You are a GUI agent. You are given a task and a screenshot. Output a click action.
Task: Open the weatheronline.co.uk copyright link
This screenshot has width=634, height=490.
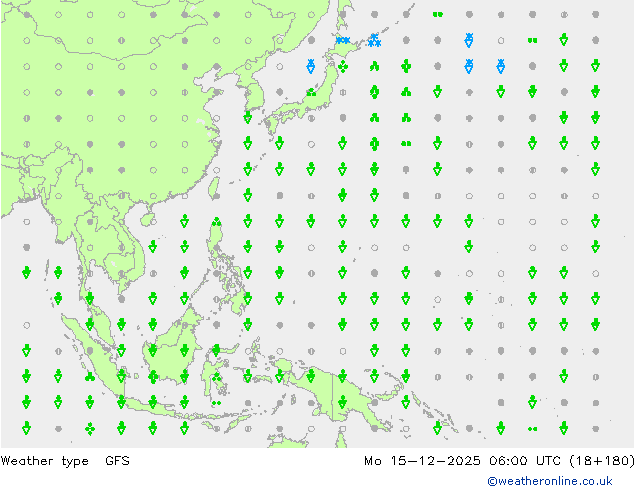(x=550, y=481)
